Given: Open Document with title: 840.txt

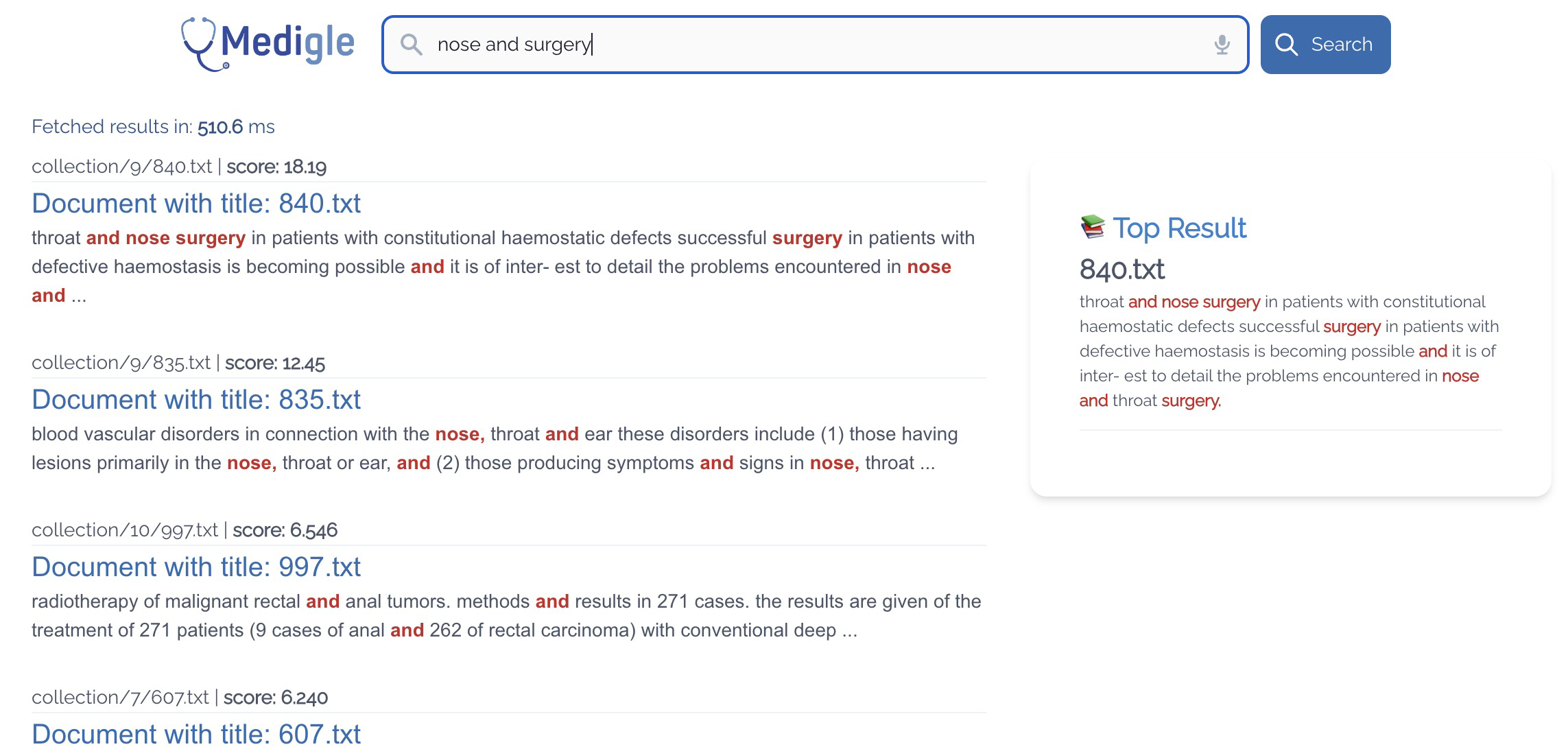Looking at the screenshot, I should (196, 204).
